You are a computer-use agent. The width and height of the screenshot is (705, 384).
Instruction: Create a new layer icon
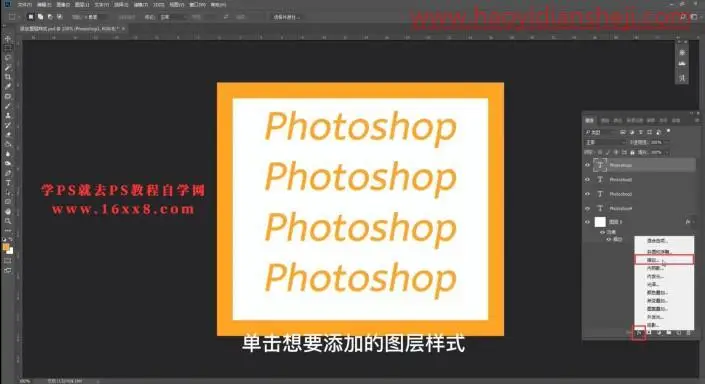[678, 333]
